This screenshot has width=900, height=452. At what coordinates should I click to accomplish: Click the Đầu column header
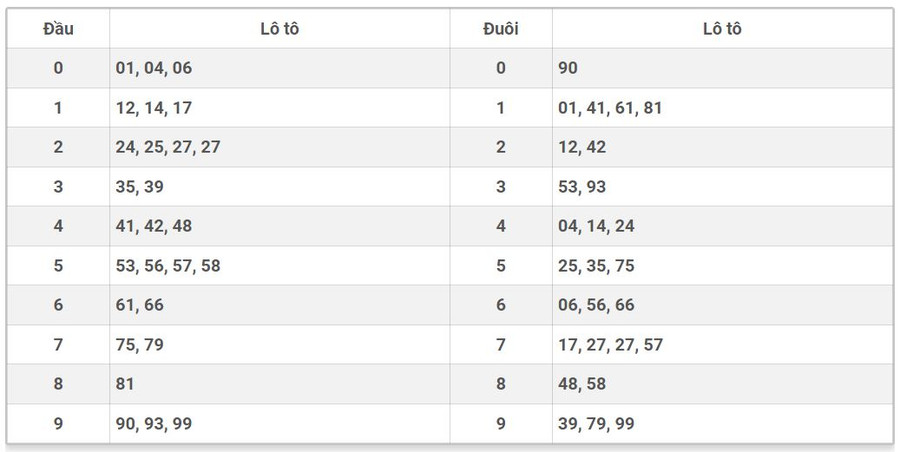[x=58, y=29]
